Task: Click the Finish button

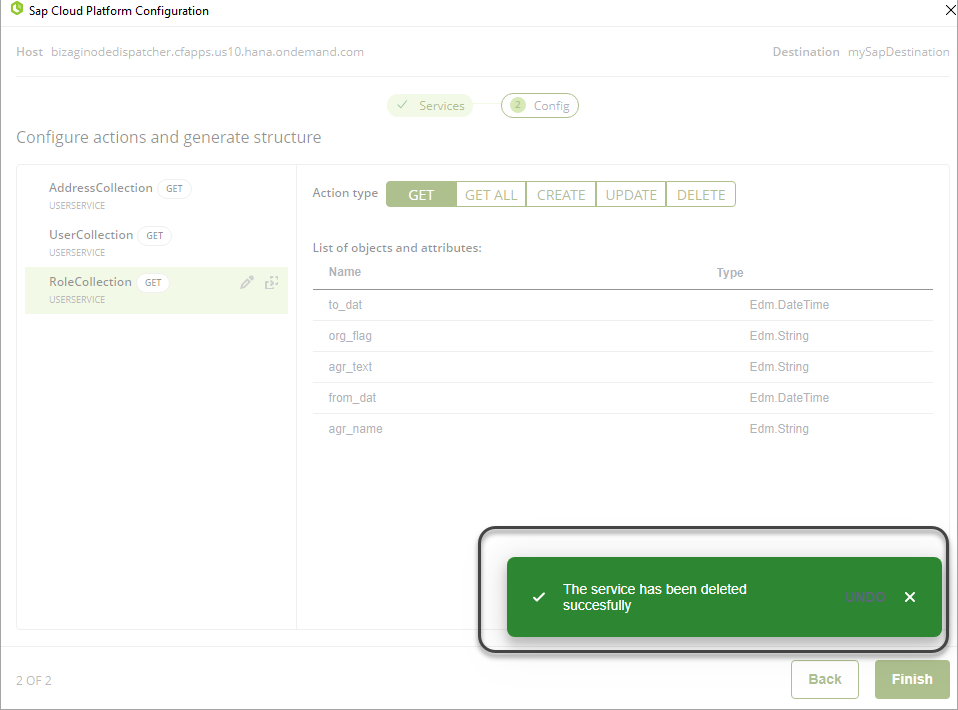Action: [912, 679]
